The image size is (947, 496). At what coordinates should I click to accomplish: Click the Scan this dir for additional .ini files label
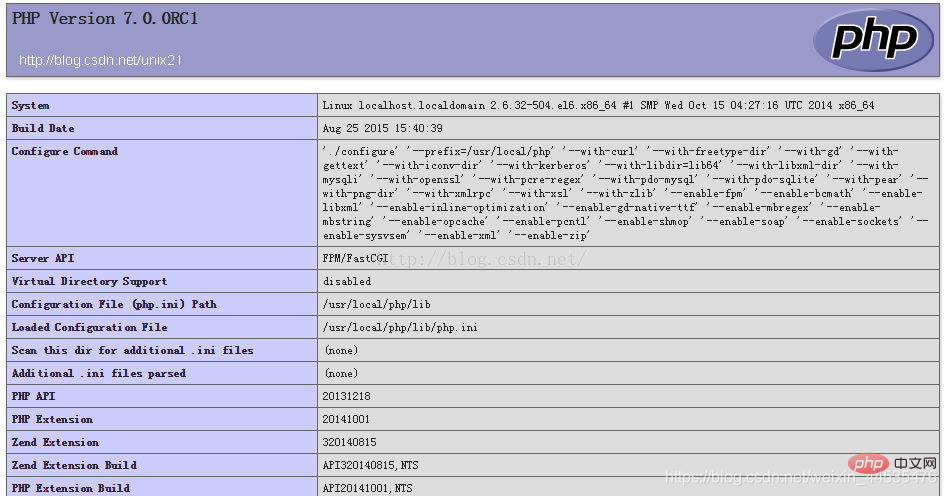(x=132, y=350)
